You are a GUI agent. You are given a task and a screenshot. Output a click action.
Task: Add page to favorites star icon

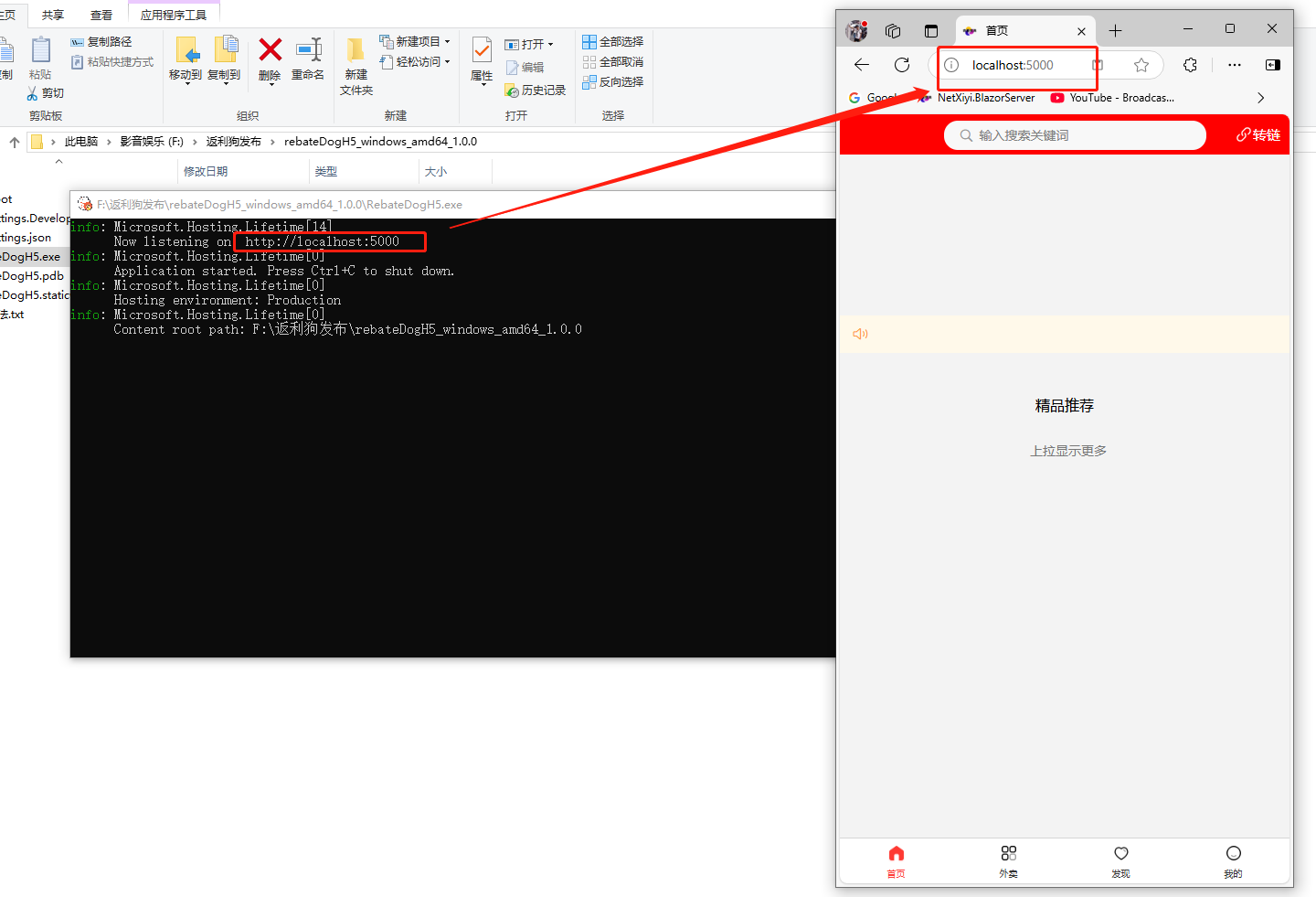pyautogui.click(x=1141, y=65)
